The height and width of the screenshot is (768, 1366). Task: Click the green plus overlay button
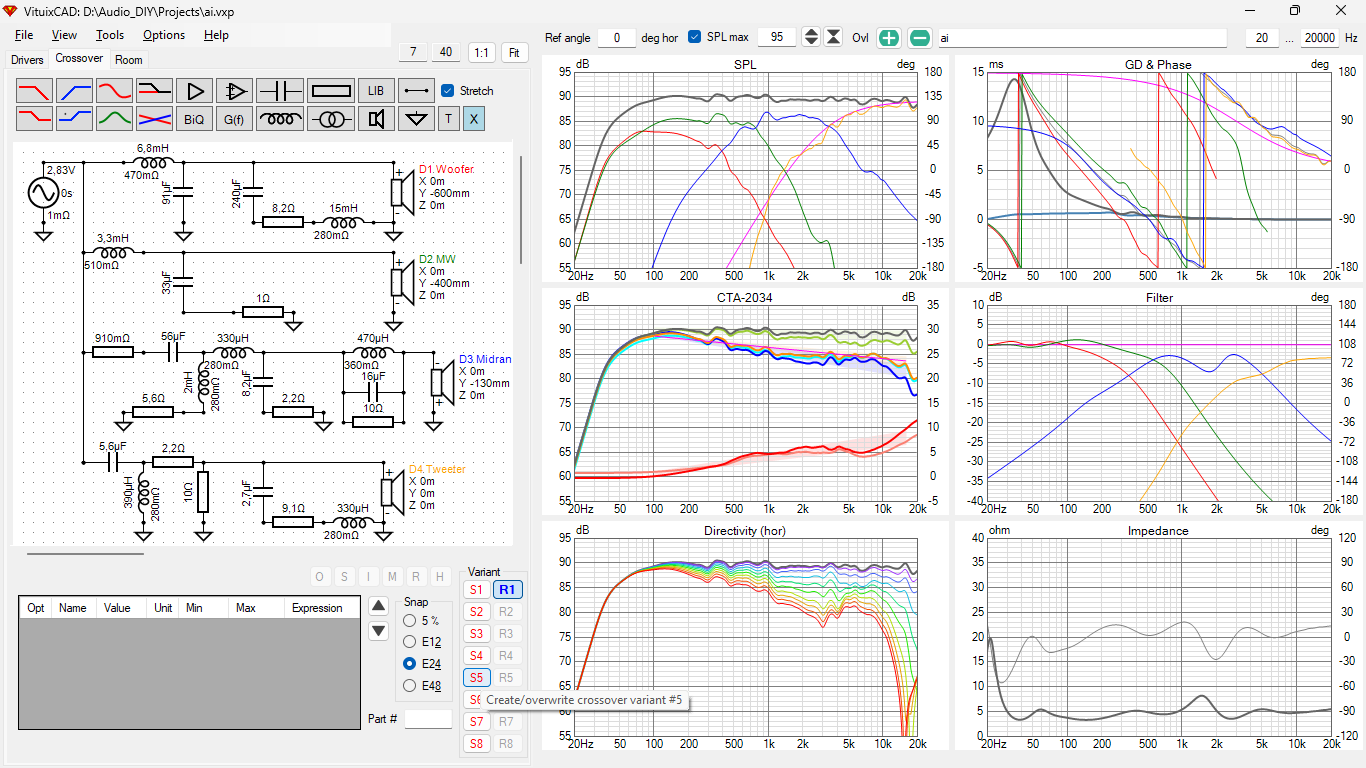coord(889,38)
